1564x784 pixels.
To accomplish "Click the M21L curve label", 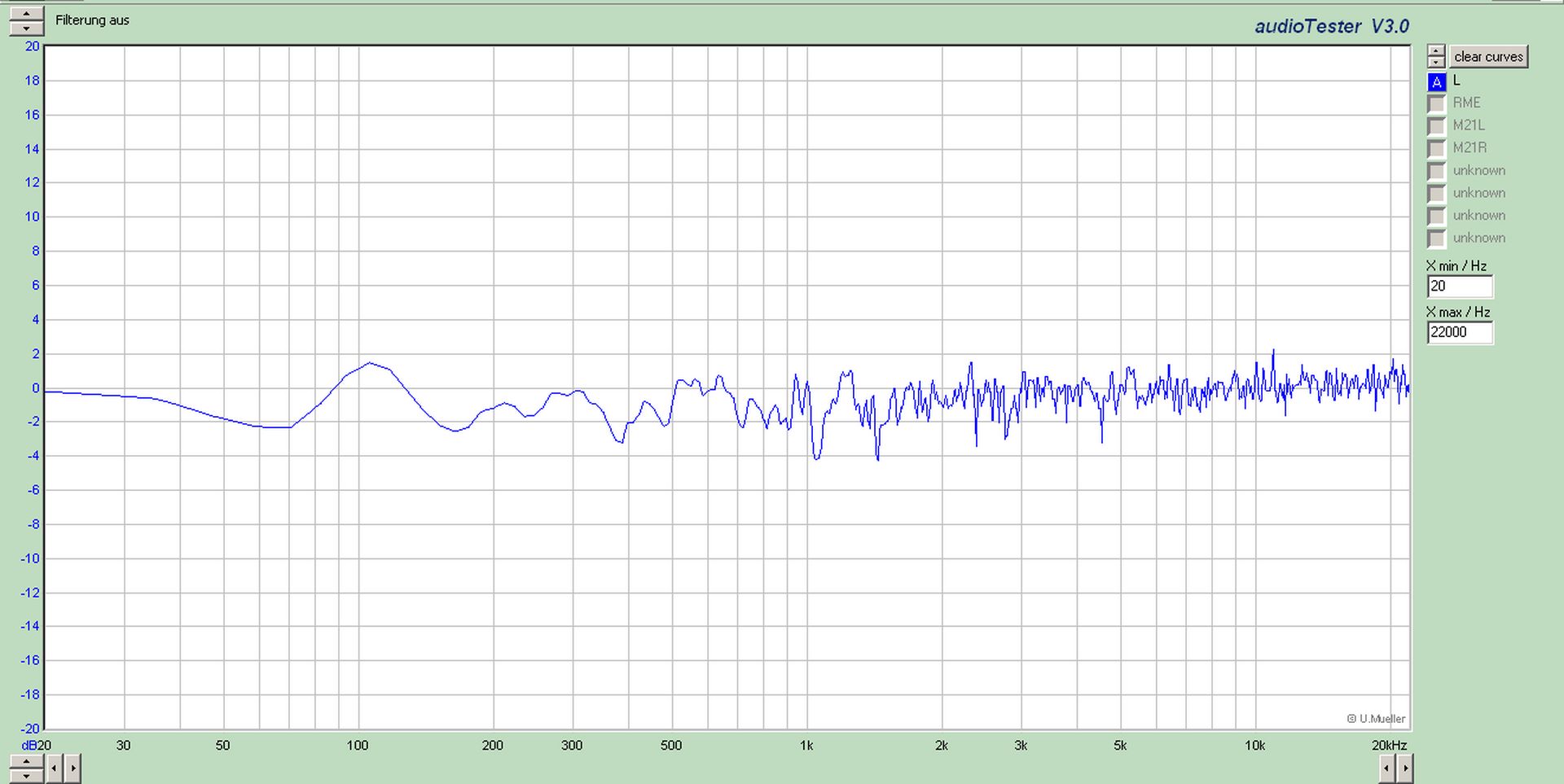I will pyautogui.click(x=1469, y=125).
